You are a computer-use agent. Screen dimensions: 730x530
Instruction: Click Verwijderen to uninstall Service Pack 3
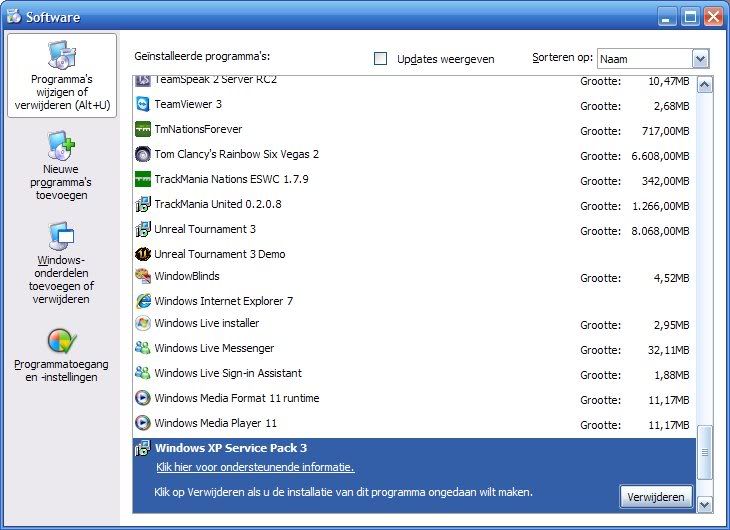click(x=656, y=497)
